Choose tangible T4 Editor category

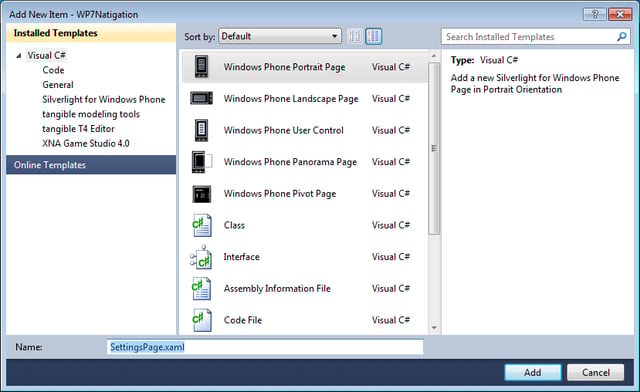tap(78, 129)
